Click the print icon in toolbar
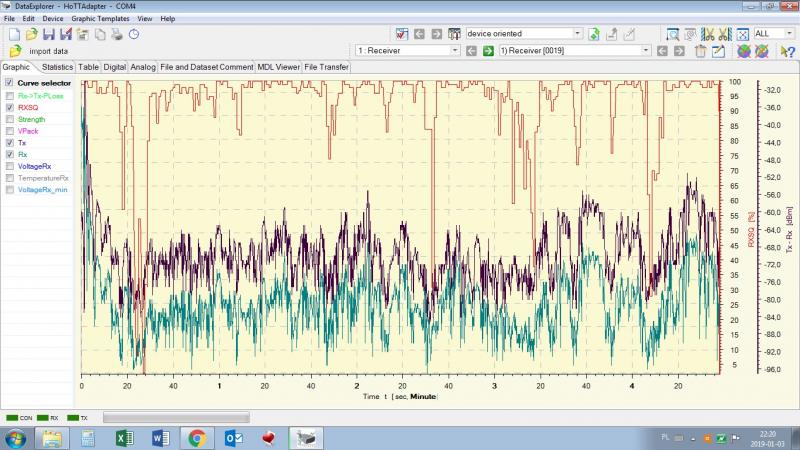Viewport: 800px width, 450px height. click(x=117, y=34)
